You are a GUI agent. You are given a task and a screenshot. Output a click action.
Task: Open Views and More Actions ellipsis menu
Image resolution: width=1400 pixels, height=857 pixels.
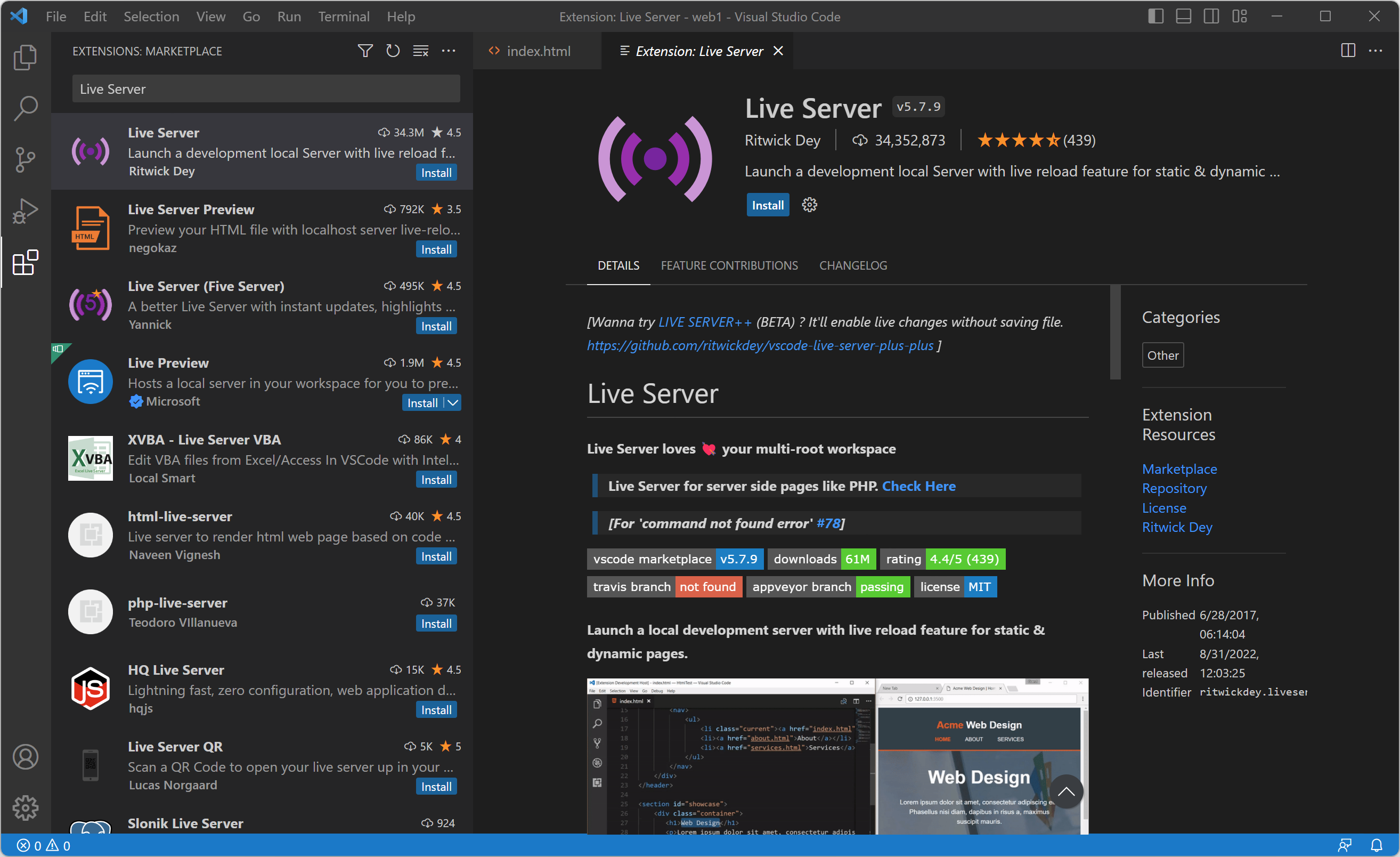pos(449,51)
